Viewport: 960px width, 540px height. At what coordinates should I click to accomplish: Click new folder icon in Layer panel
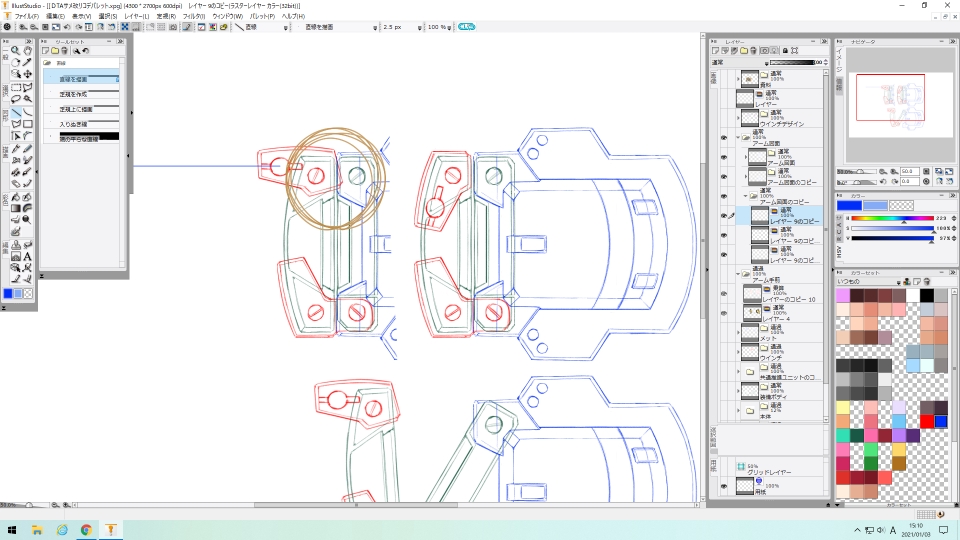743,51
